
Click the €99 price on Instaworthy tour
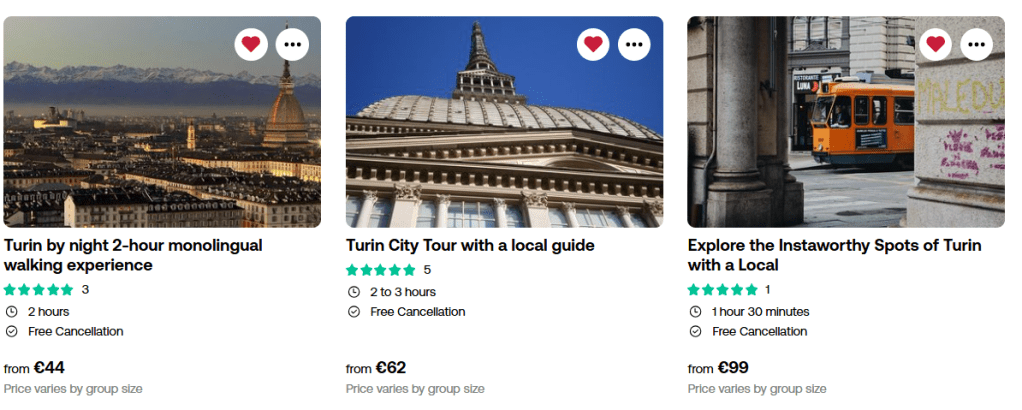coord(733,367)
